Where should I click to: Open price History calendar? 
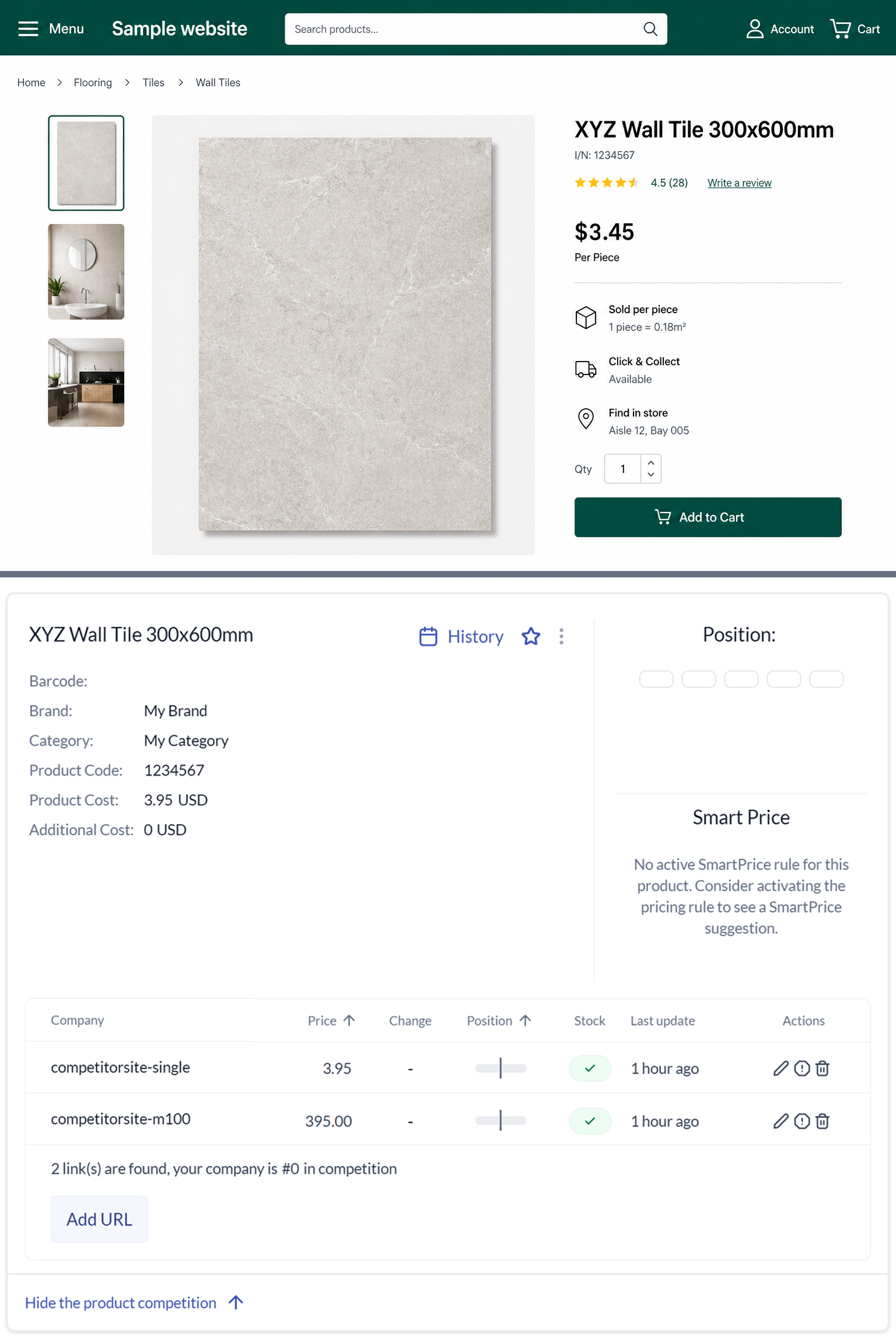pos(461,636)
